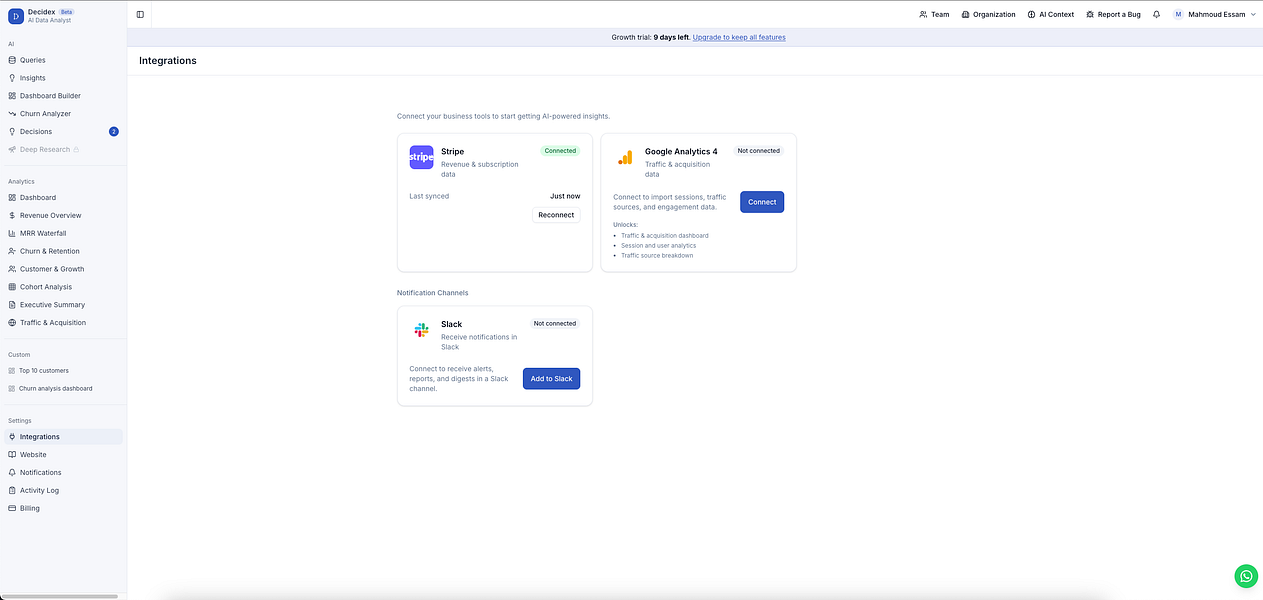Click Upgrade to keep all features link
The height and width of the screenshot is (600, 1263).
pos(739,37)
